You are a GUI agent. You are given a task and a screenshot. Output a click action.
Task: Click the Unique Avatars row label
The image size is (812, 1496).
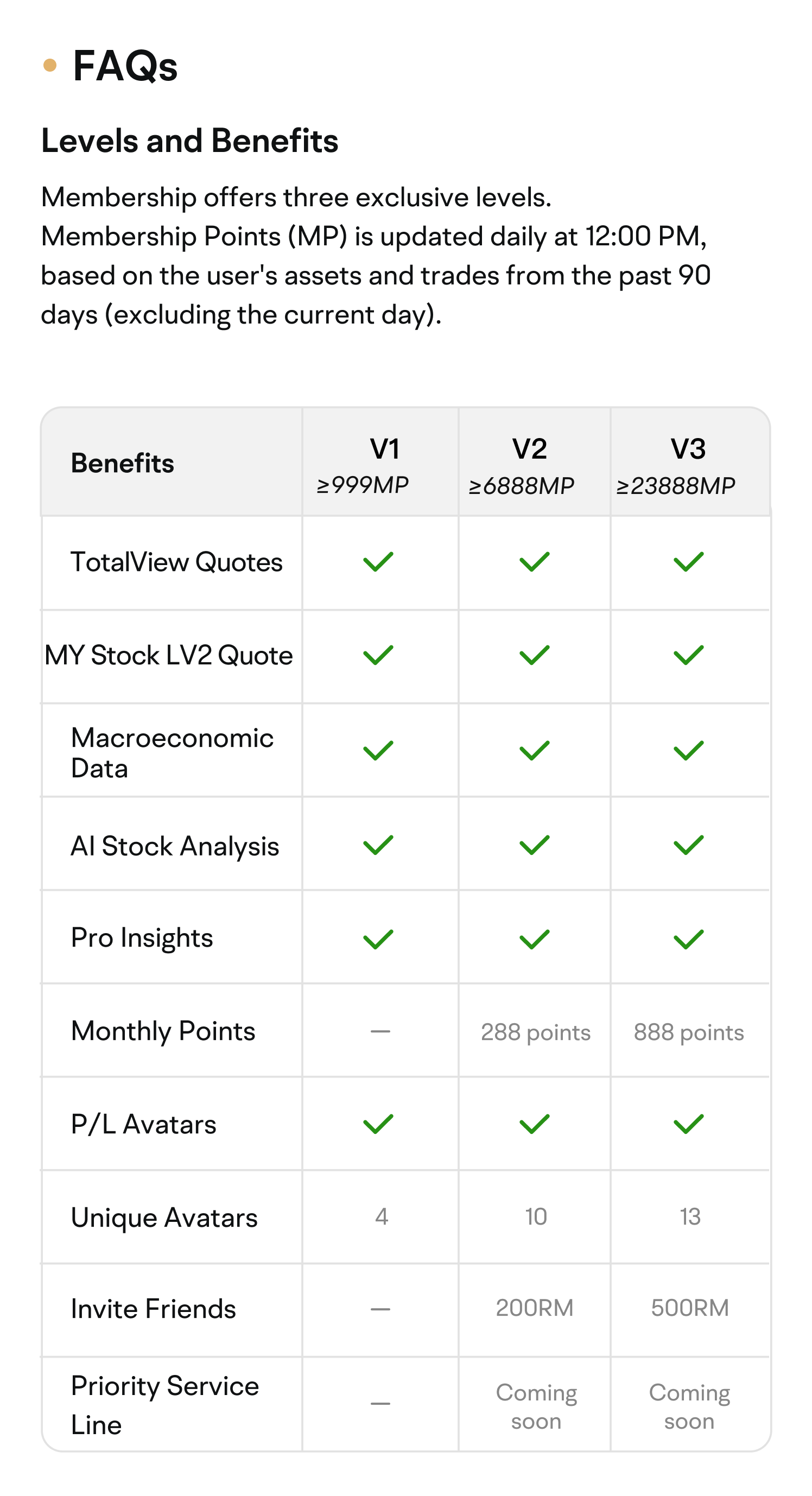point(164,1217)
